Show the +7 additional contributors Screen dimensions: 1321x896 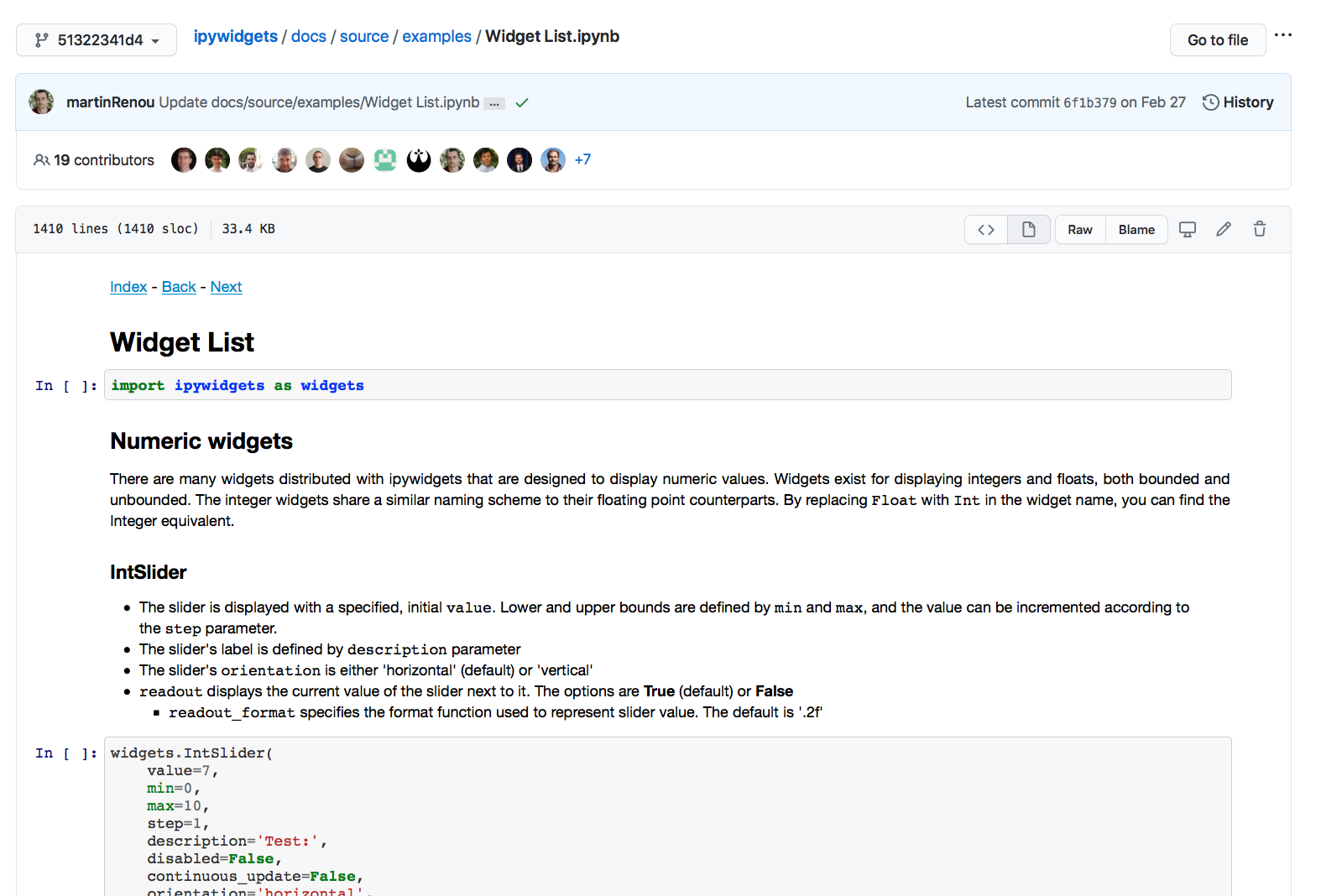pos(582,159)
